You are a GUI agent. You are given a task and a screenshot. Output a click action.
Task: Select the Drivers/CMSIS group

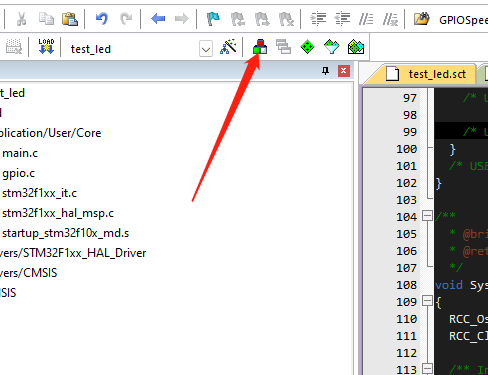click(29, 273)
